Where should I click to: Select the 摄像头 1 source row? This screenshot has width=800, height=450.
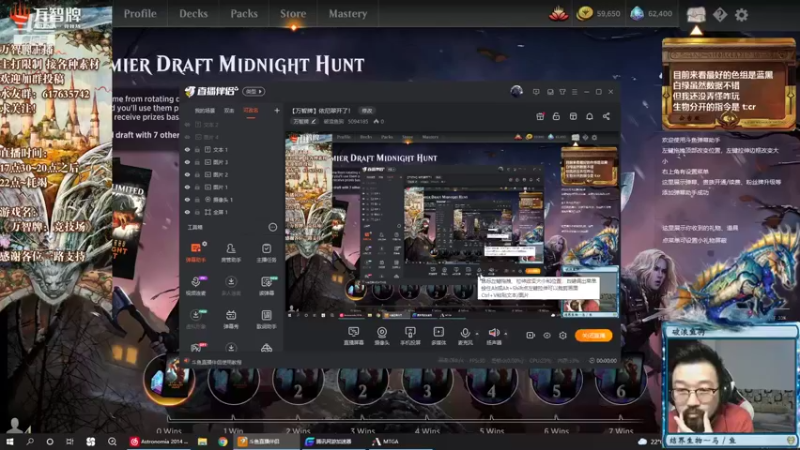coord(232,199)
